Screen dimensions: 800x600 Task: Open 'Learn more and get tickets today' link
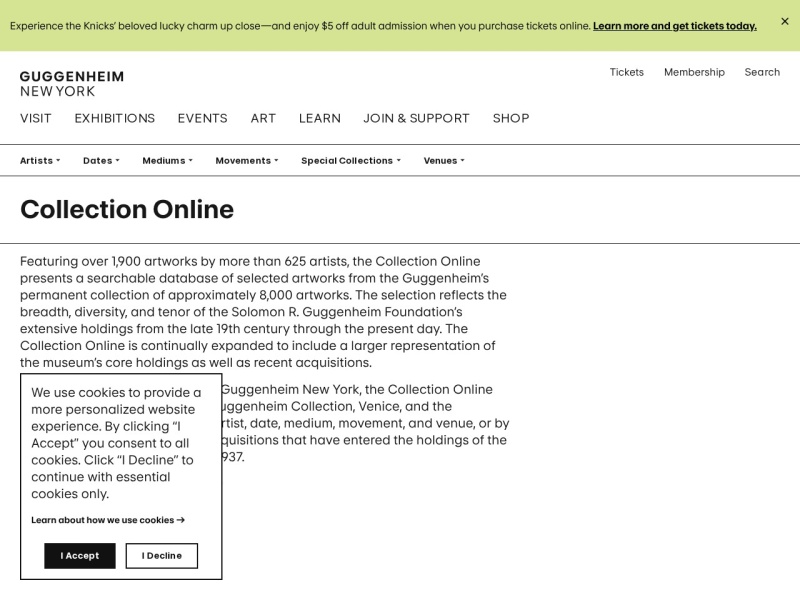click(674, 26)
